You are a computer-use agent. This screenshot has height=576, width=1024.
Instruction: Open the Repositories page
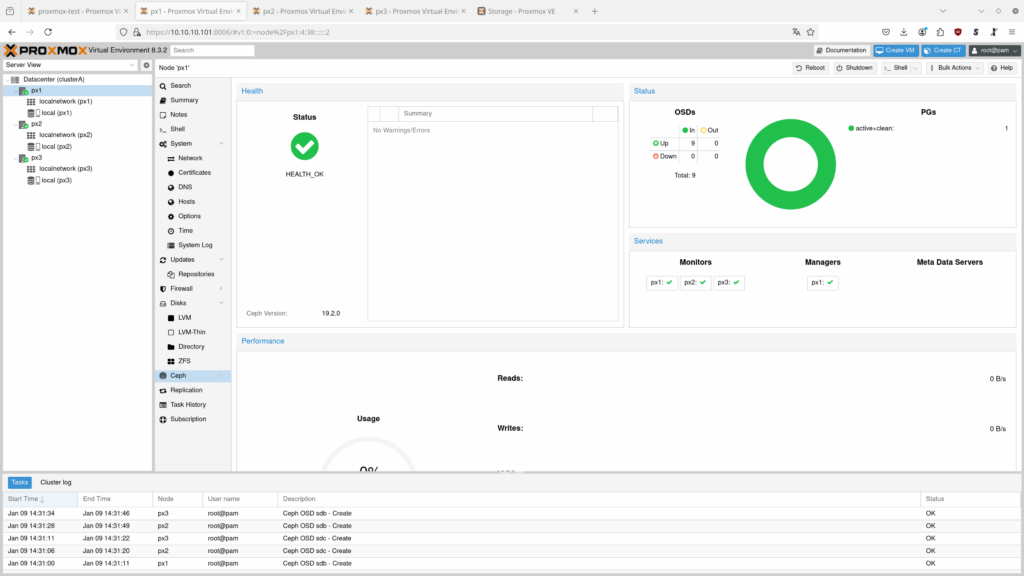(196, 274)
